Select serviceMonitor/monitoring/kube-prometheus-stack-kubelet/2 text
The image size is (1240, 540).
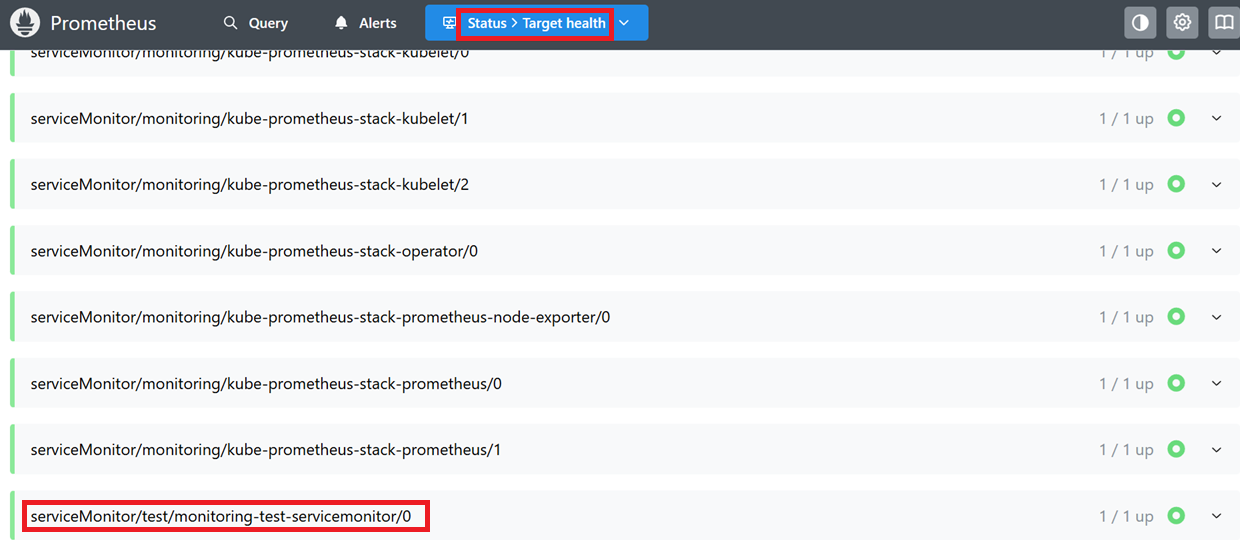tap(249, 185)
